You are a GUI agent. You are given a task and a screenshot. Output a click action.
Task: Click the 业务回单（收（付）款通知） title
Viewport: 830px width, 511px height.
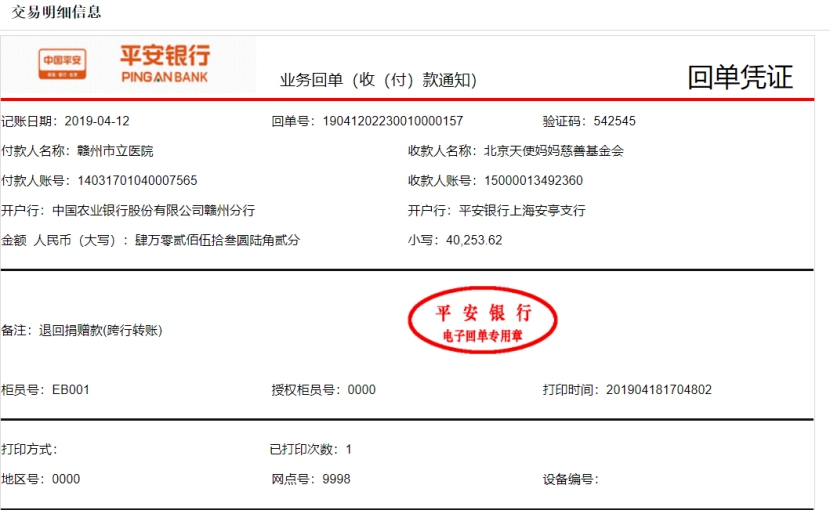pyautogui.click(x=378, y=80)
